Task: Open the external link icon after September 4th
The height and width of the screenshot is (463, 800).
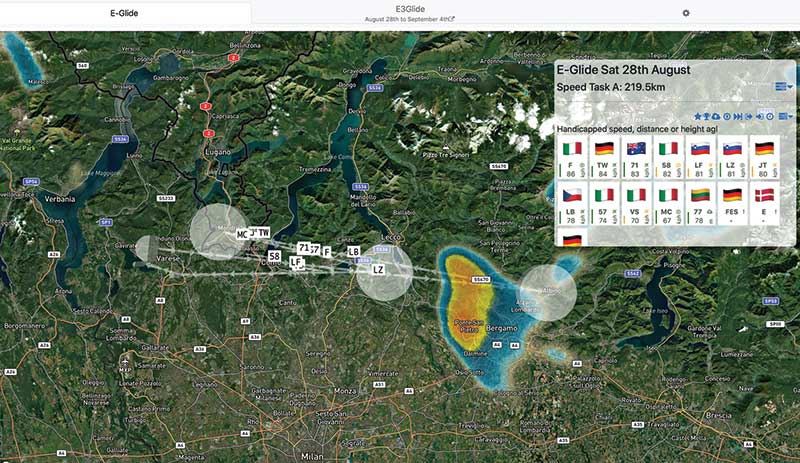Action: [452, 19]
